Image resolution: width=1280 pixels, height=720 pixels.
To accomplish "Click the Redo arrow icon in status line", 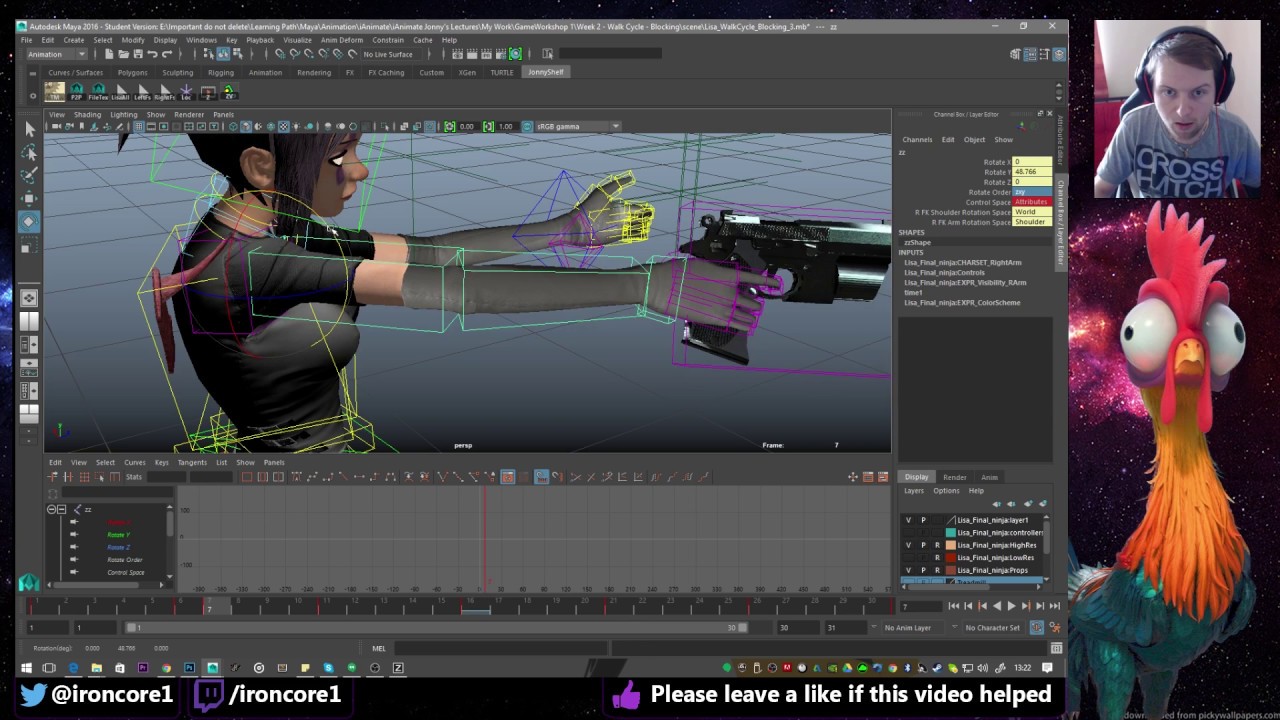I will (167, 54).
